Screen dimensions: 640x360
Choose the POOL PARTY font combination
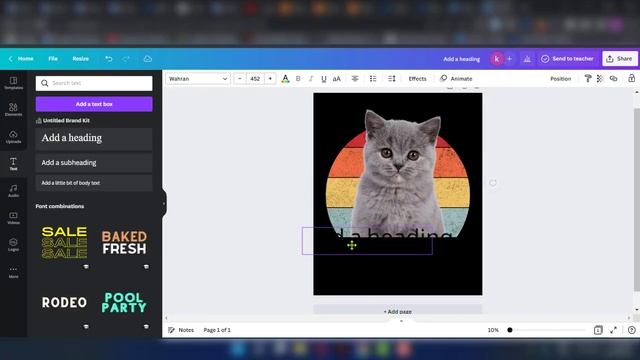124,302
